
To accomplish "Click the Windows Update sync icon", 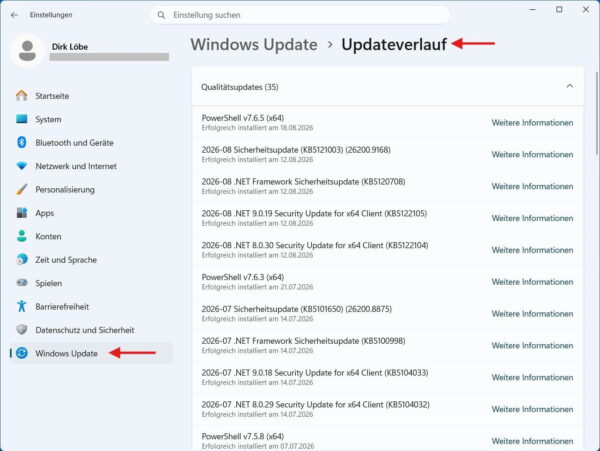I will (22, 353).
